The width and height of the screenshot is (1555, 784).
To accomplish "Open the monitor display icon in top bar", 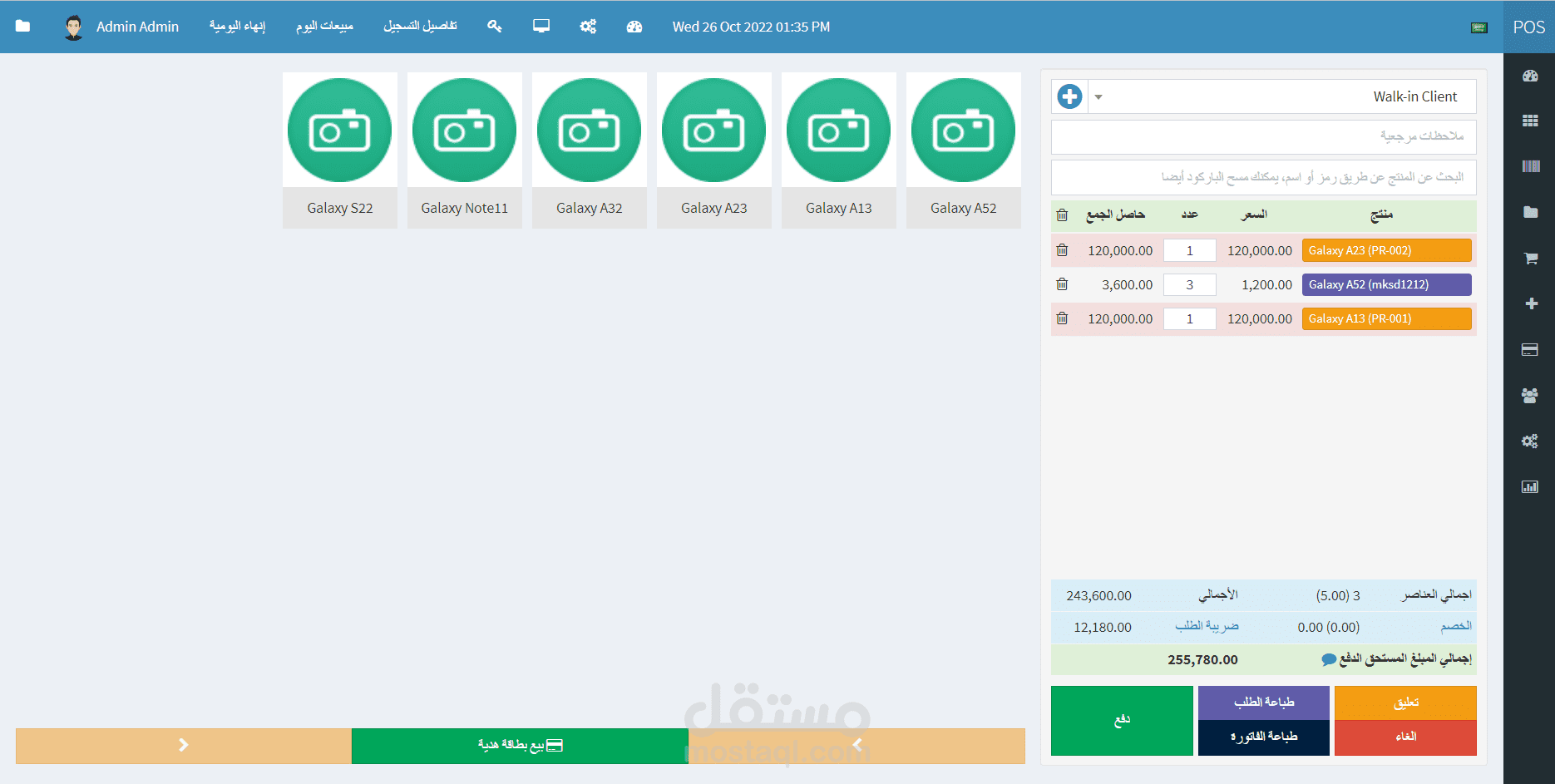I will (x=541, y=27).
